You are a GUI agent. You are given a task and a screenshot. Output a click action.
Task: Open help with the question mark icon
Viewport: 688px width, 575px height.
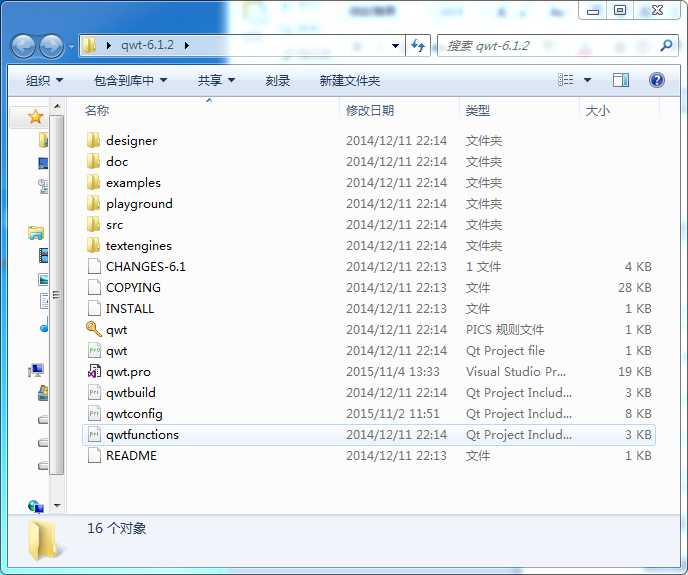[x=656, y=80]
